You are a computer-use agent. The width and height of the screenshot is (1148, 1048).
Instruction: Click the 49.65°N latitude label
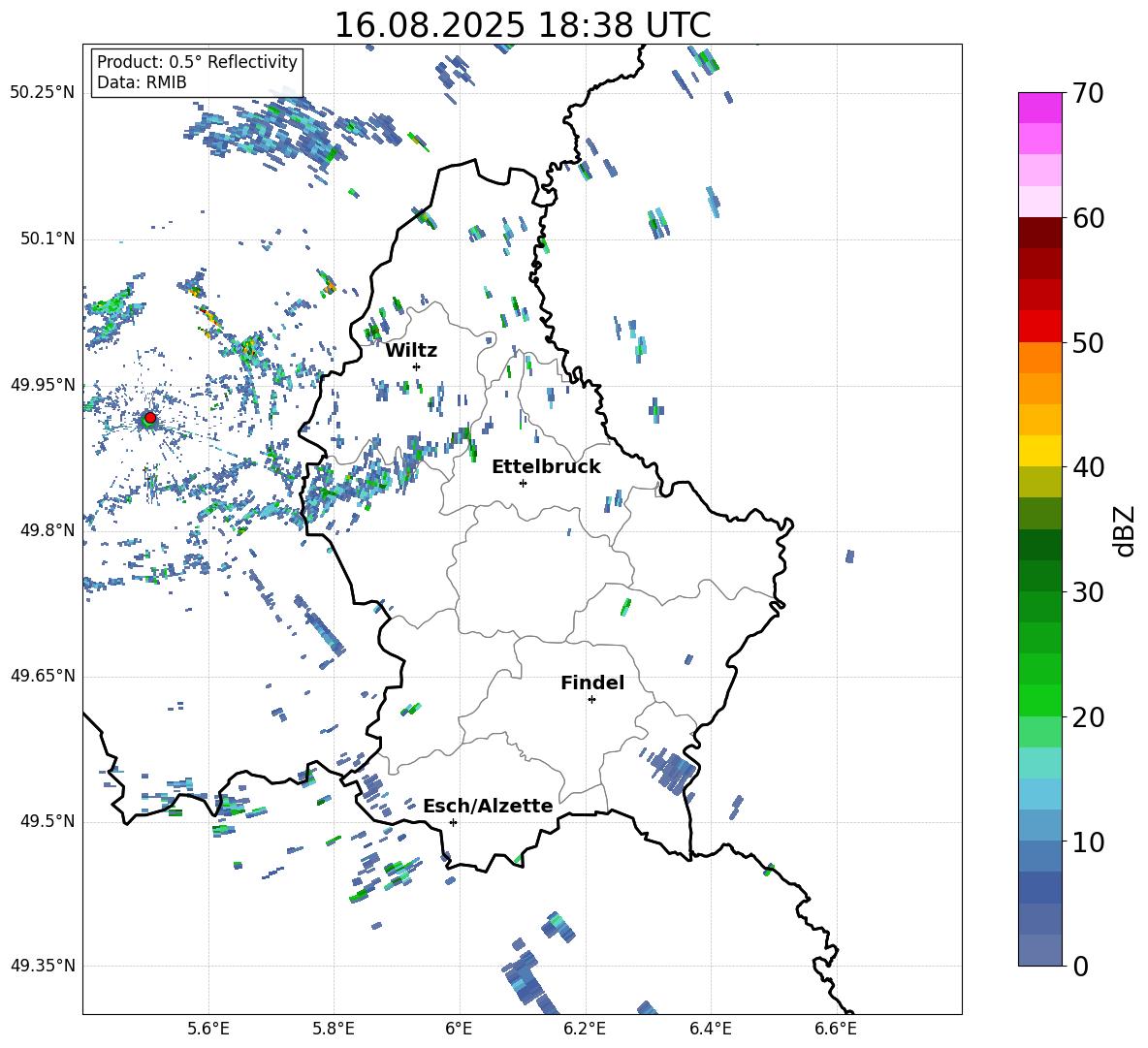[x=43, y=676]
